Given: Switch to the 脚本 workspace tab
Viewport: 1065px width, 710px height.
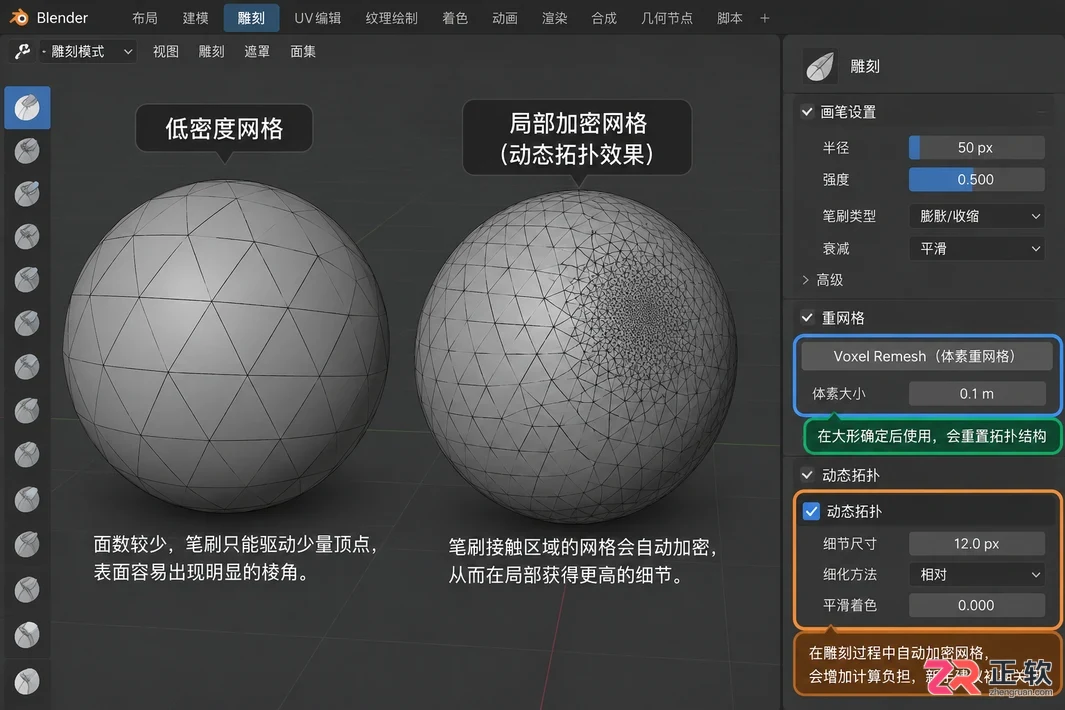Looking at the screenshot, I should pyautogui.click(x=729, y=18).
